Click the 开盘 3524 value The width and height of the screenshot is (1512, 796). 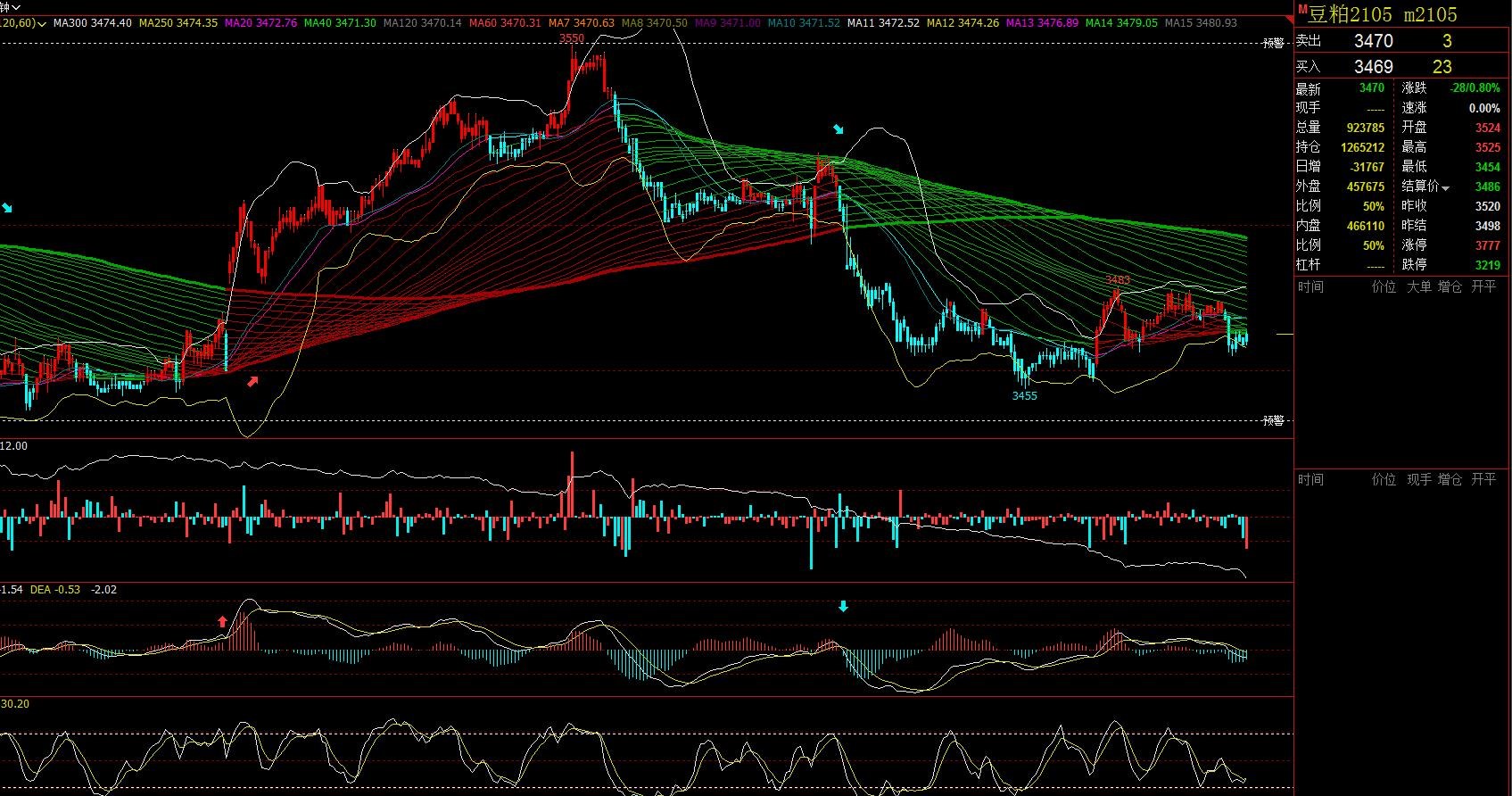pyautogui.click(x=1487, y=128)
